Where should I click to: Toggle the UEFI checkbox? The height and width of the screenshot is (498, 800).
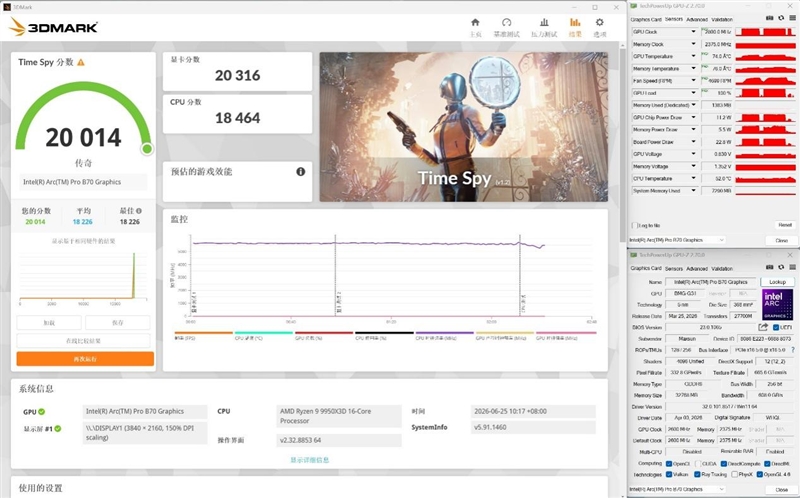tap(776, 328)
